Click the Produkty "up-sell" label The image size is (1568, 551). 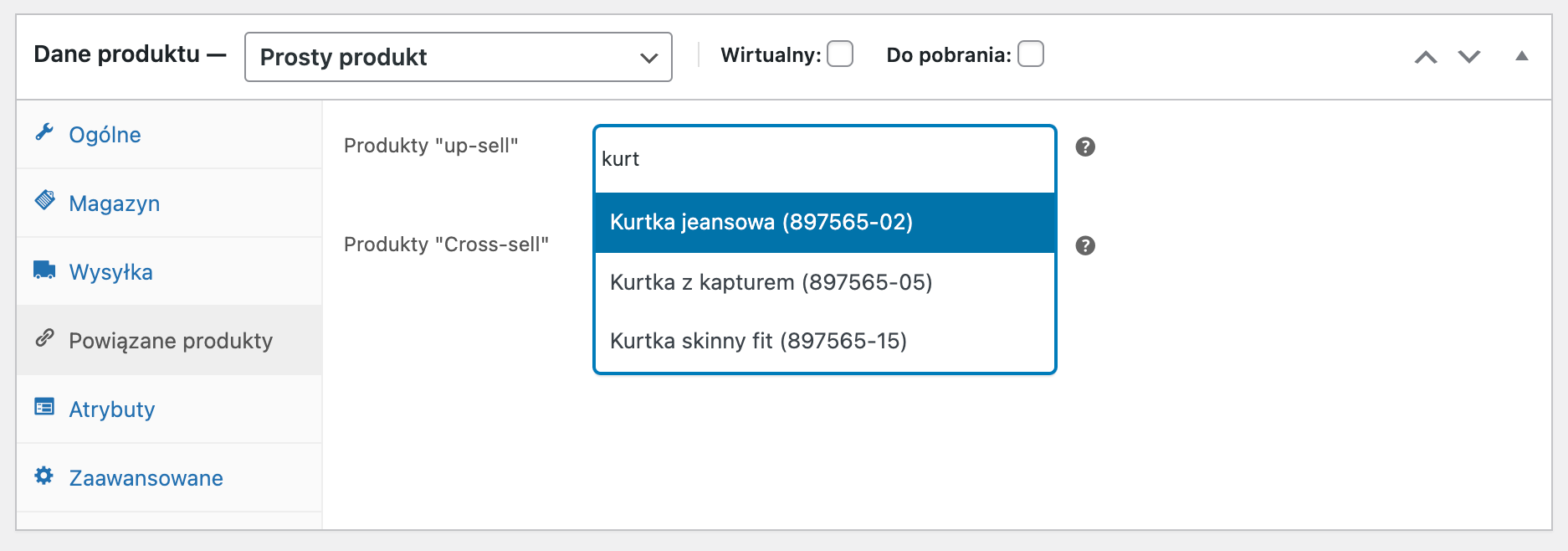tap(431, 146)
